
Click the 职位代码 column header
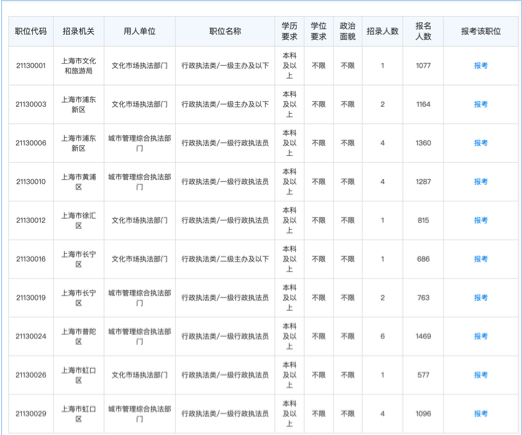click(x=31, y=31)
